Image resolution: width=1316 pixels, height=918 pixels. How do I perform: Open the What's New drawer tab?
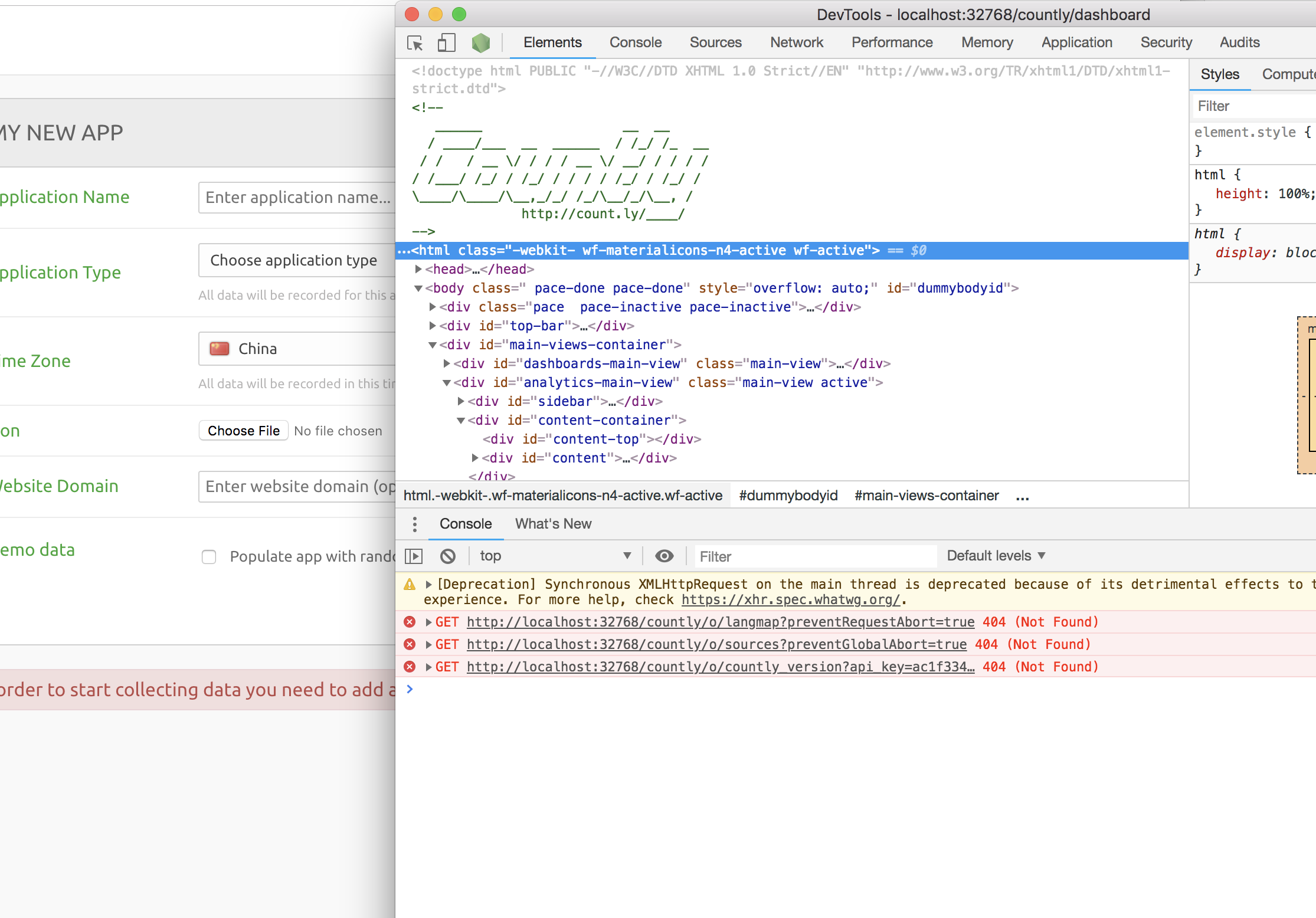coord(553,524)
